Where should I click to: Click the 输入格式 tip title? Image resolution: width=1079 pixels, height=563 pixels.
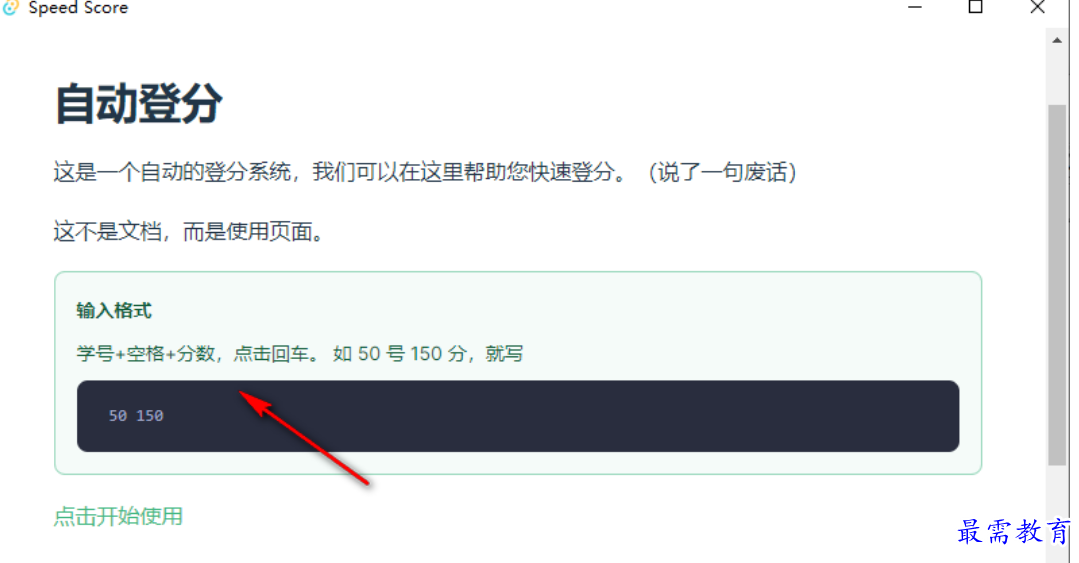[114, 310]
